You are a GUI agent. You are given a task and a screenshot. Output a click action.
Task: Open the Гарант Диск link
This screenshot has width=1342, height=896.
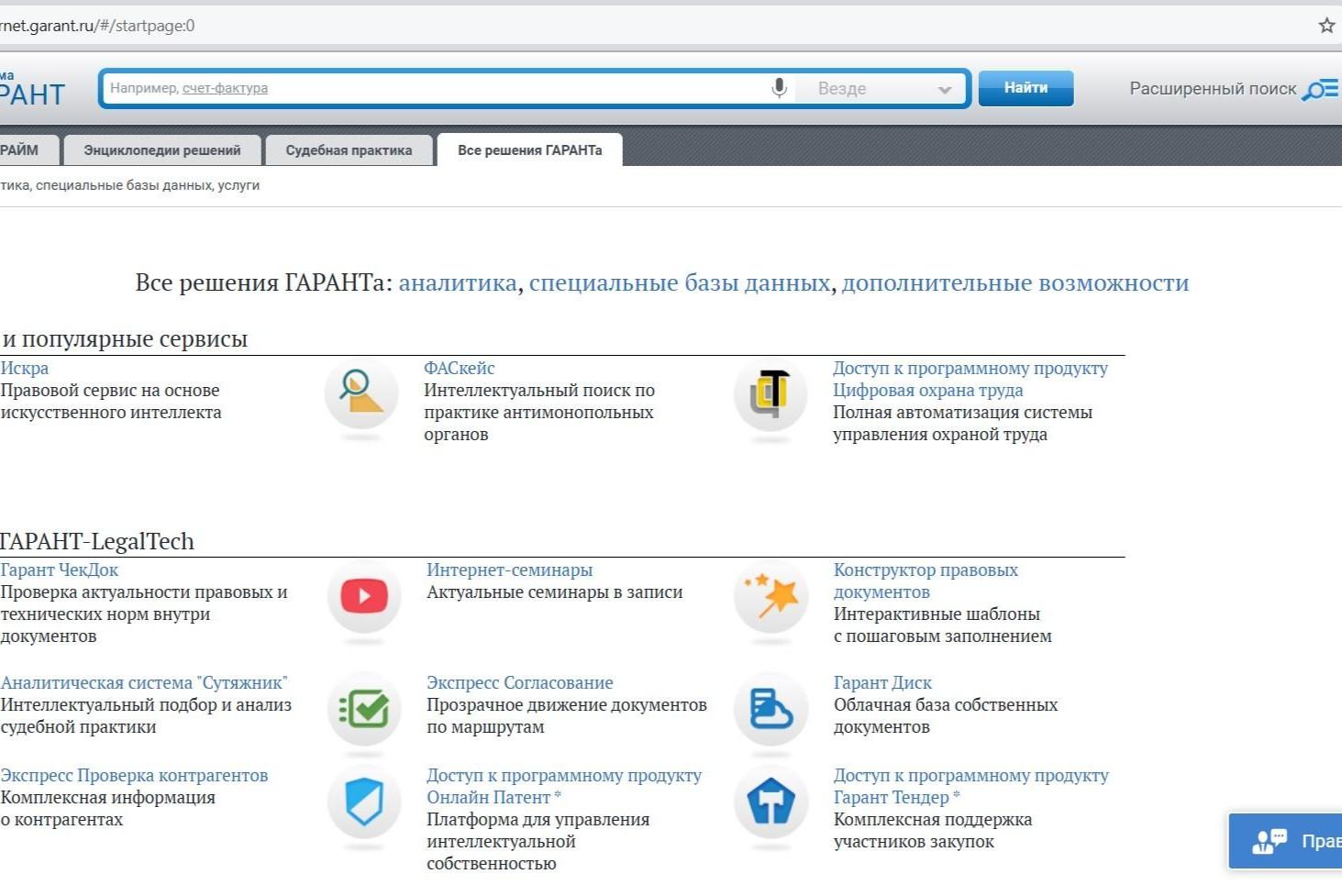pos(882,682)
